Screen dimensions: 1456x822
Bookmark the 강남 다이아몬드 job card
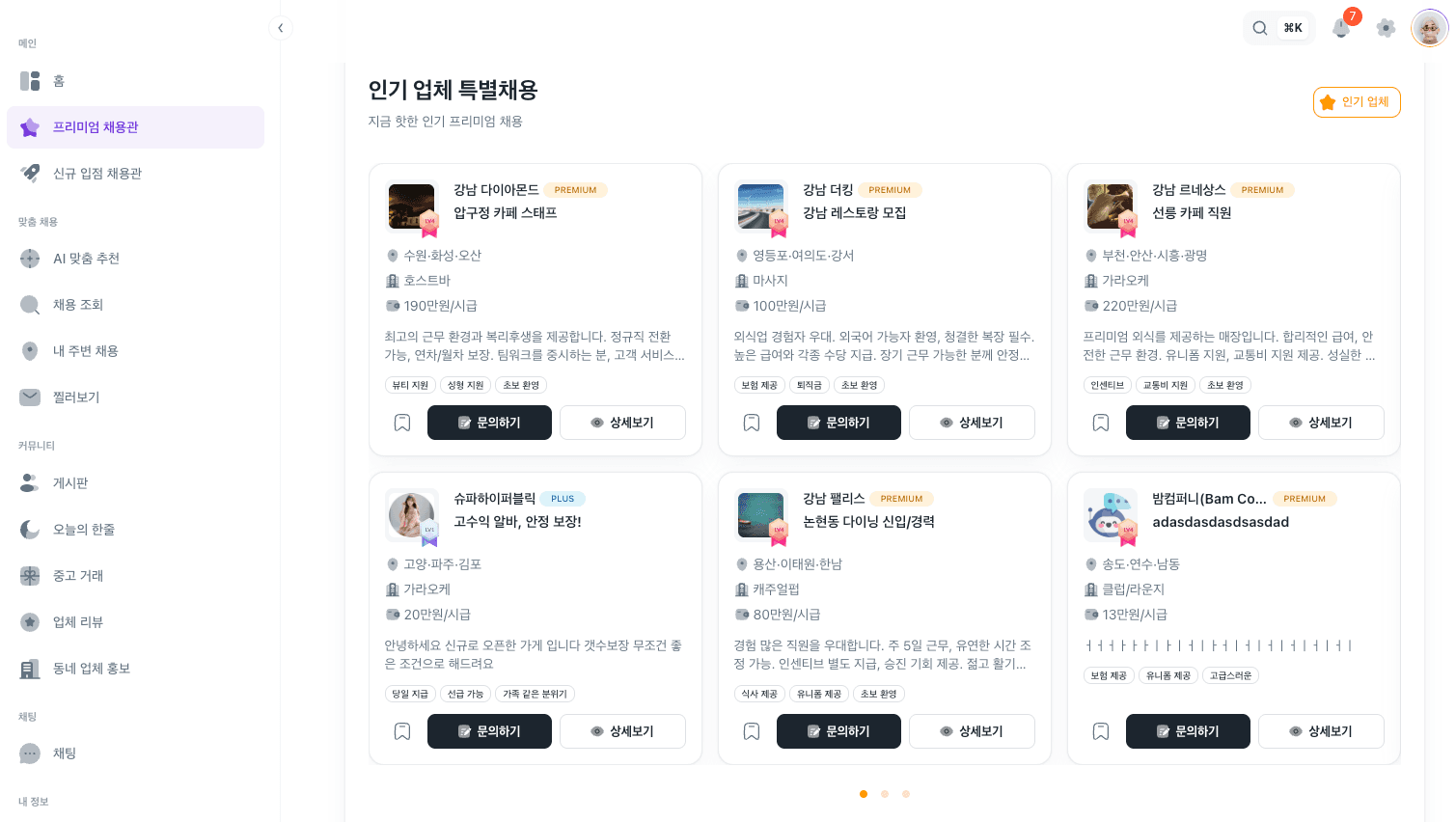click(x=402, y=423)
